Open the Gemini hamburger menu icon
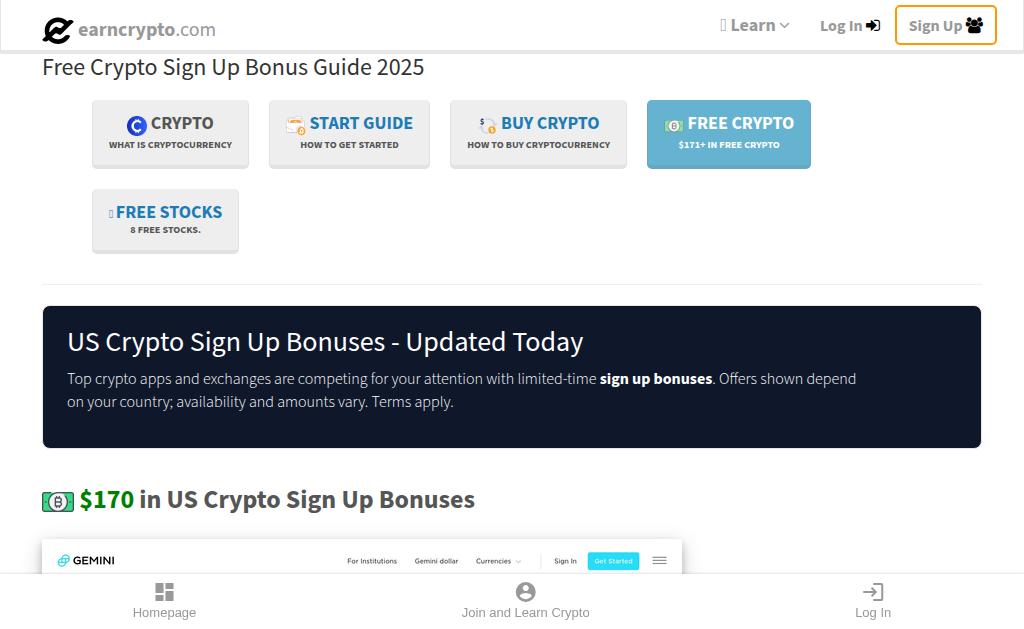 click(659, 561)
